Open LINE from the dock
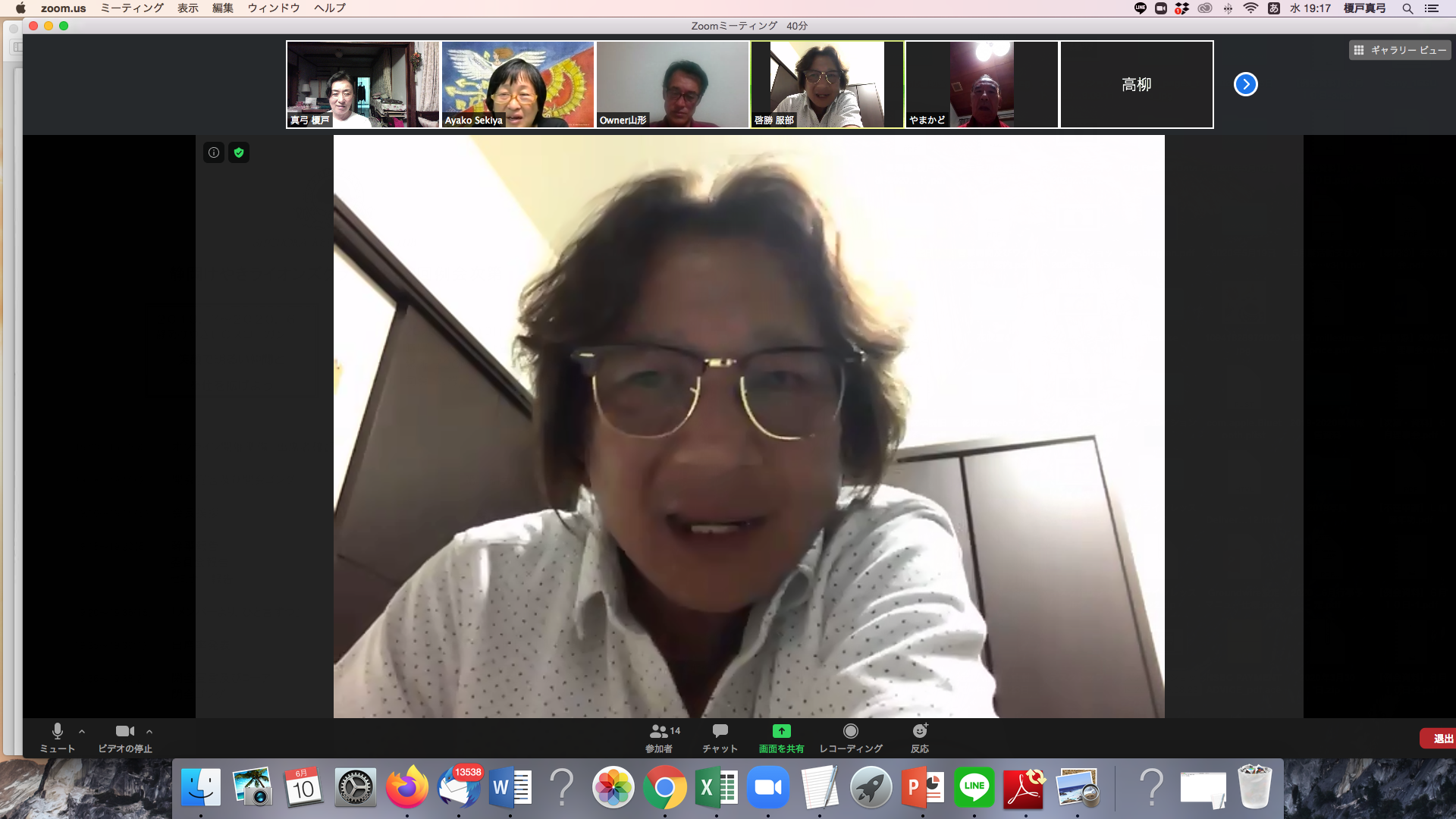This screenshot has width=1456, height=819. tap(974, 788)
